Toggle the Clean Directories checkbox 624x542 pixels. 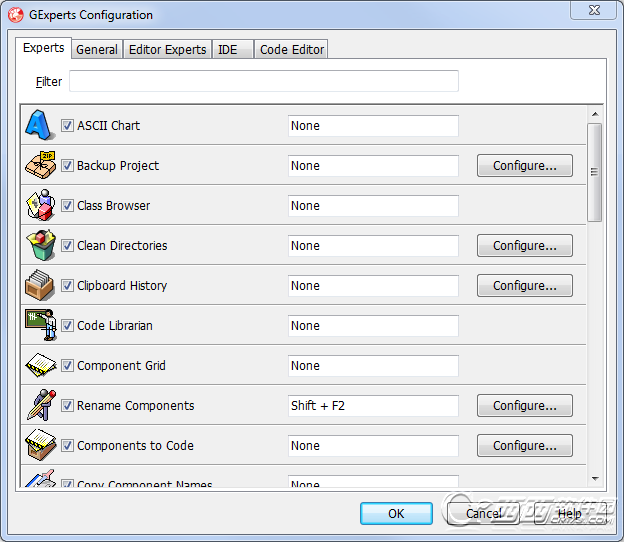tap(67, 246)
